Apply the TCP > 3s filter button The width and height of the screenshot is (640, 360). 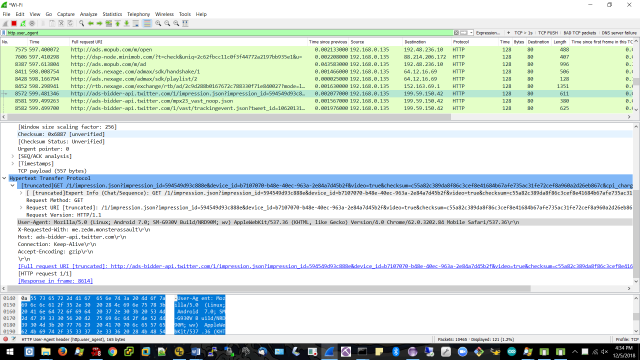(523, 33)
